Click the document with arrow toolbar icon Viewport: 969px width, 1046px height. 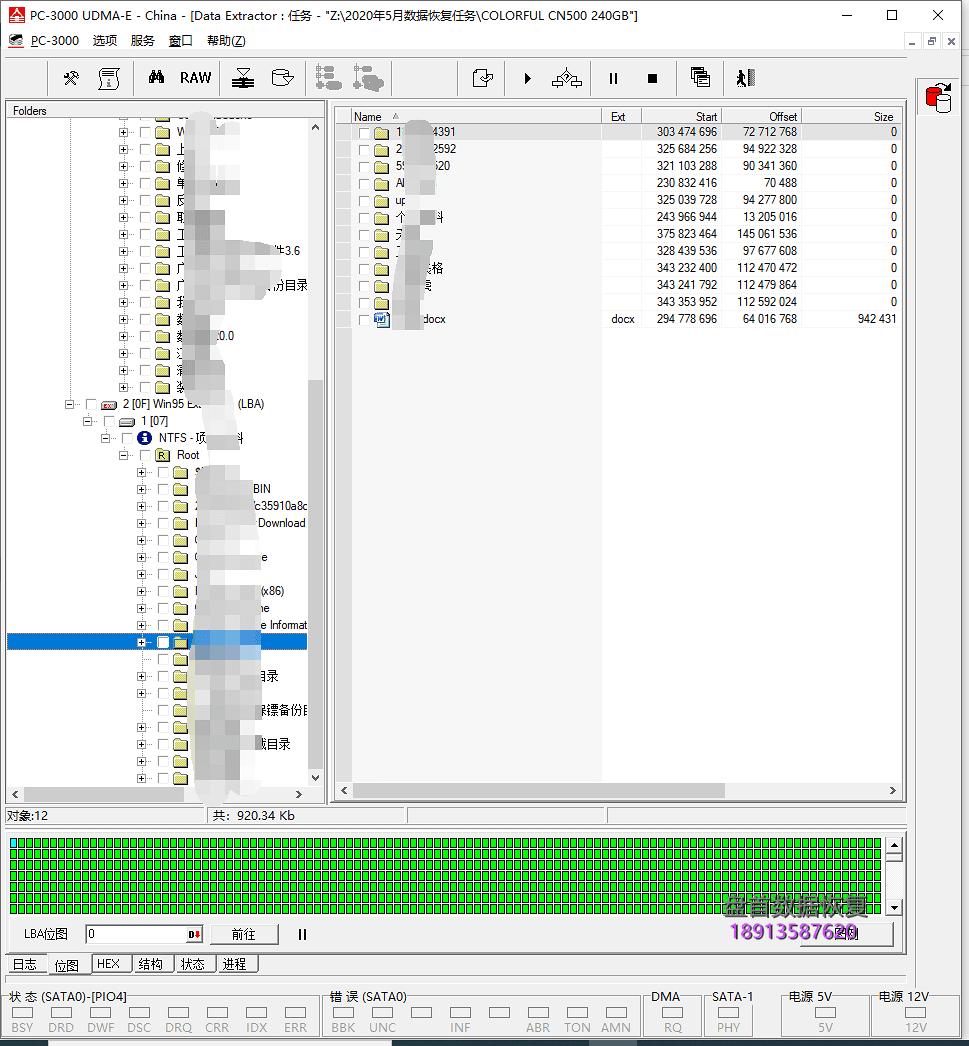tap(483, 78)
